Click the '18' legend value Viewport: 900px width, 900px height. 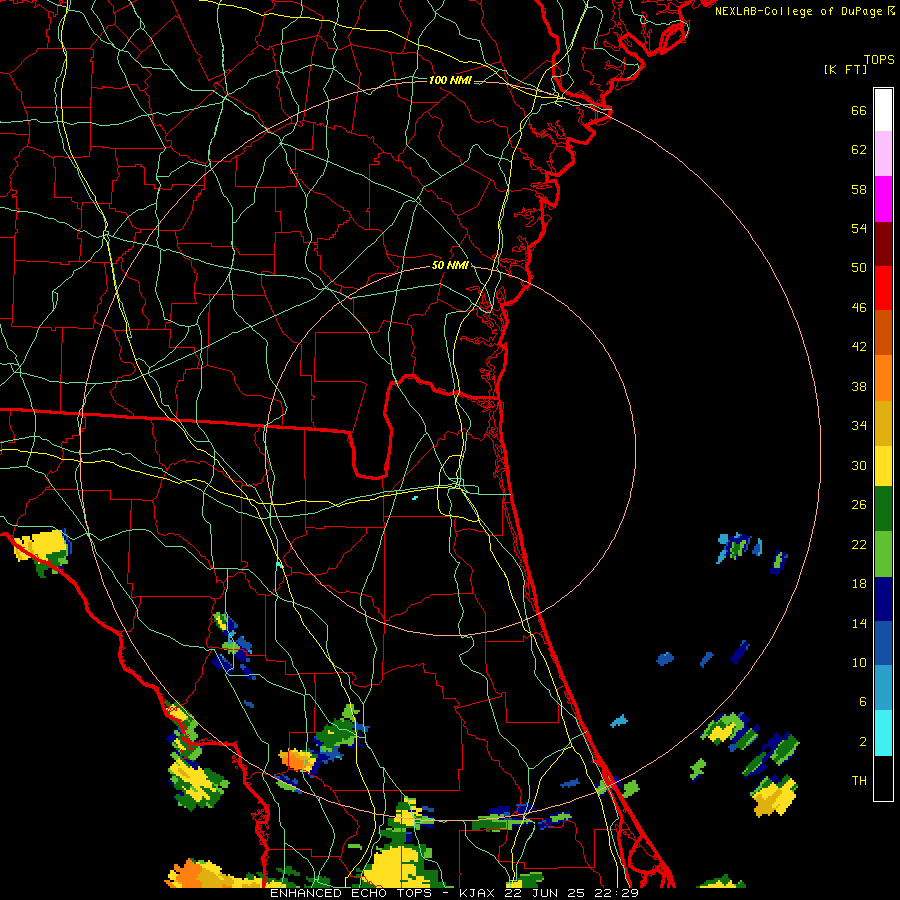coord(859,584)
